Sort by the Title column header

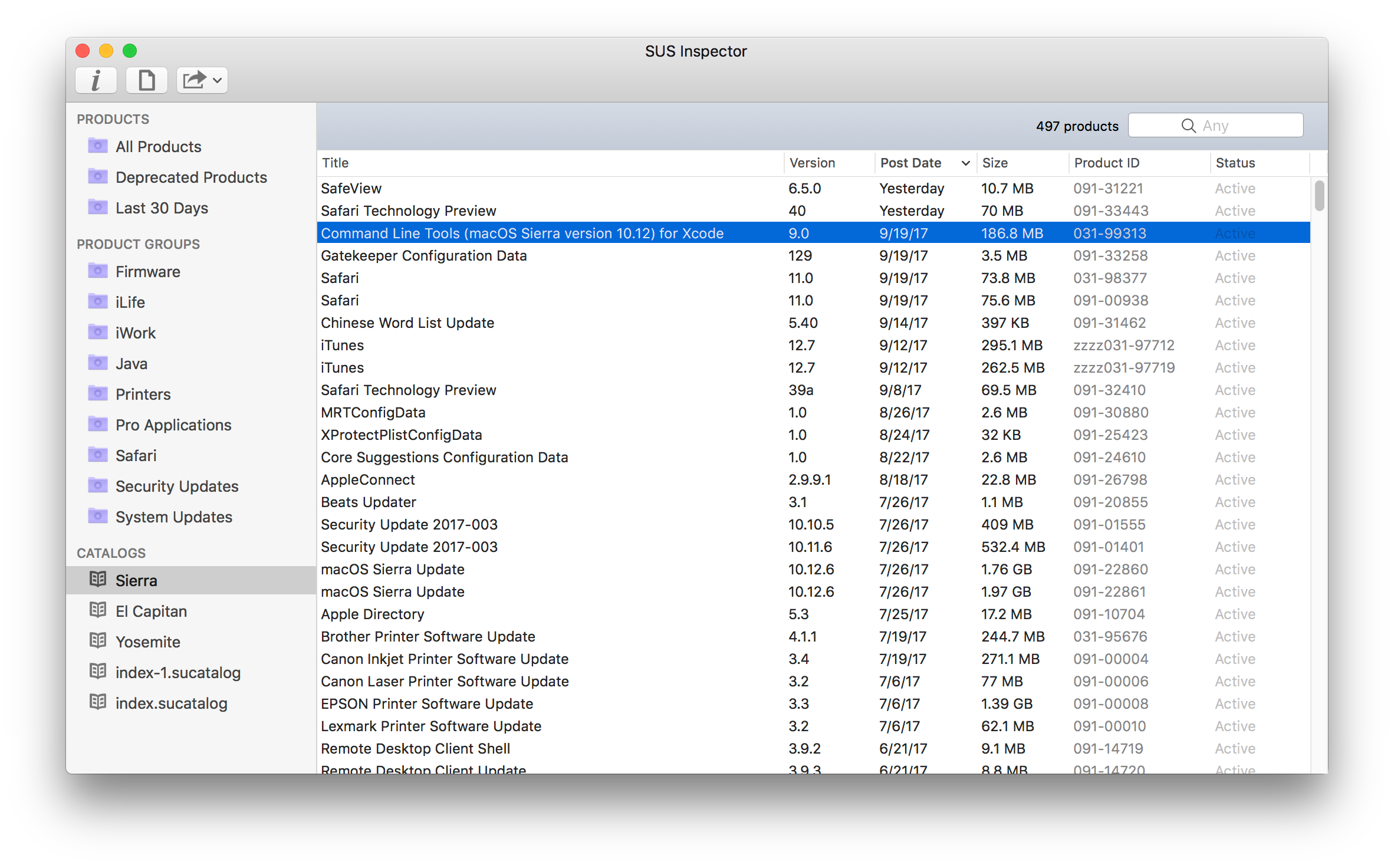click(550, 163)
